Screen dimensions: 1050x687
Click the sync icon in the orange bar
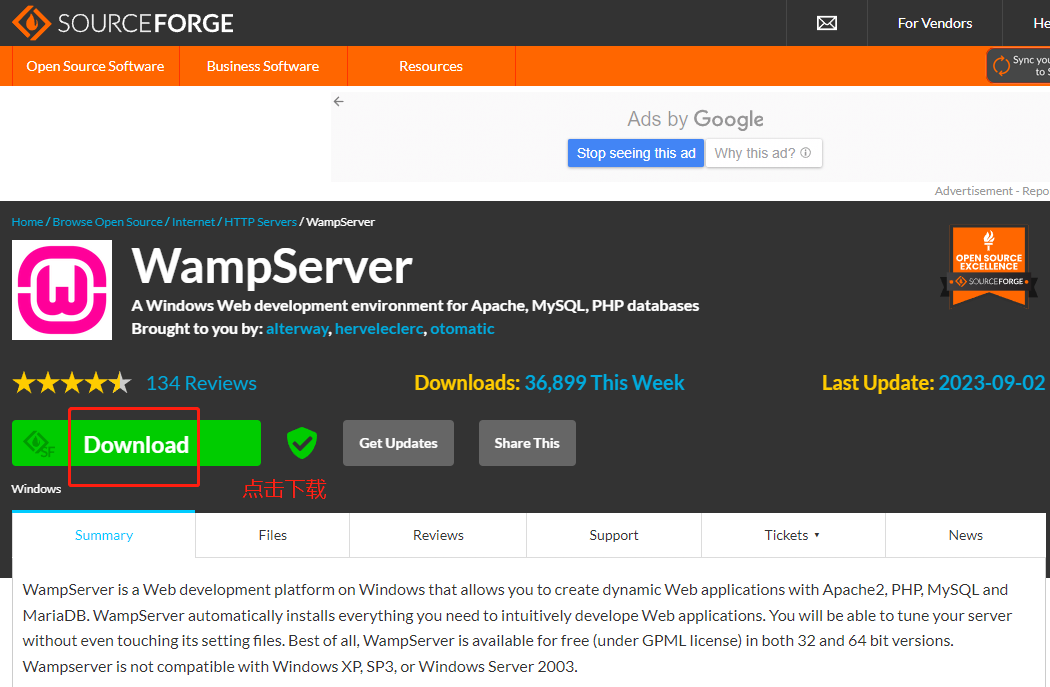pos(1001,66)
